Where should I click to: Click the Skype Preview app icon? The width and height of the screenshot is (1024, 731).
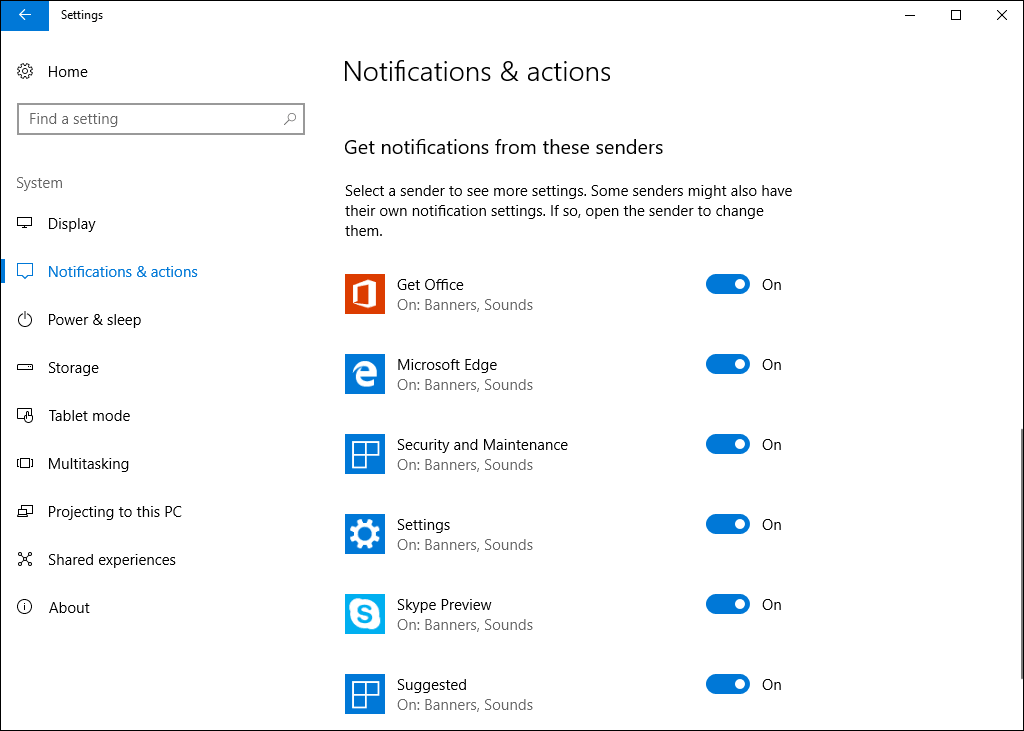coord(365,614)
